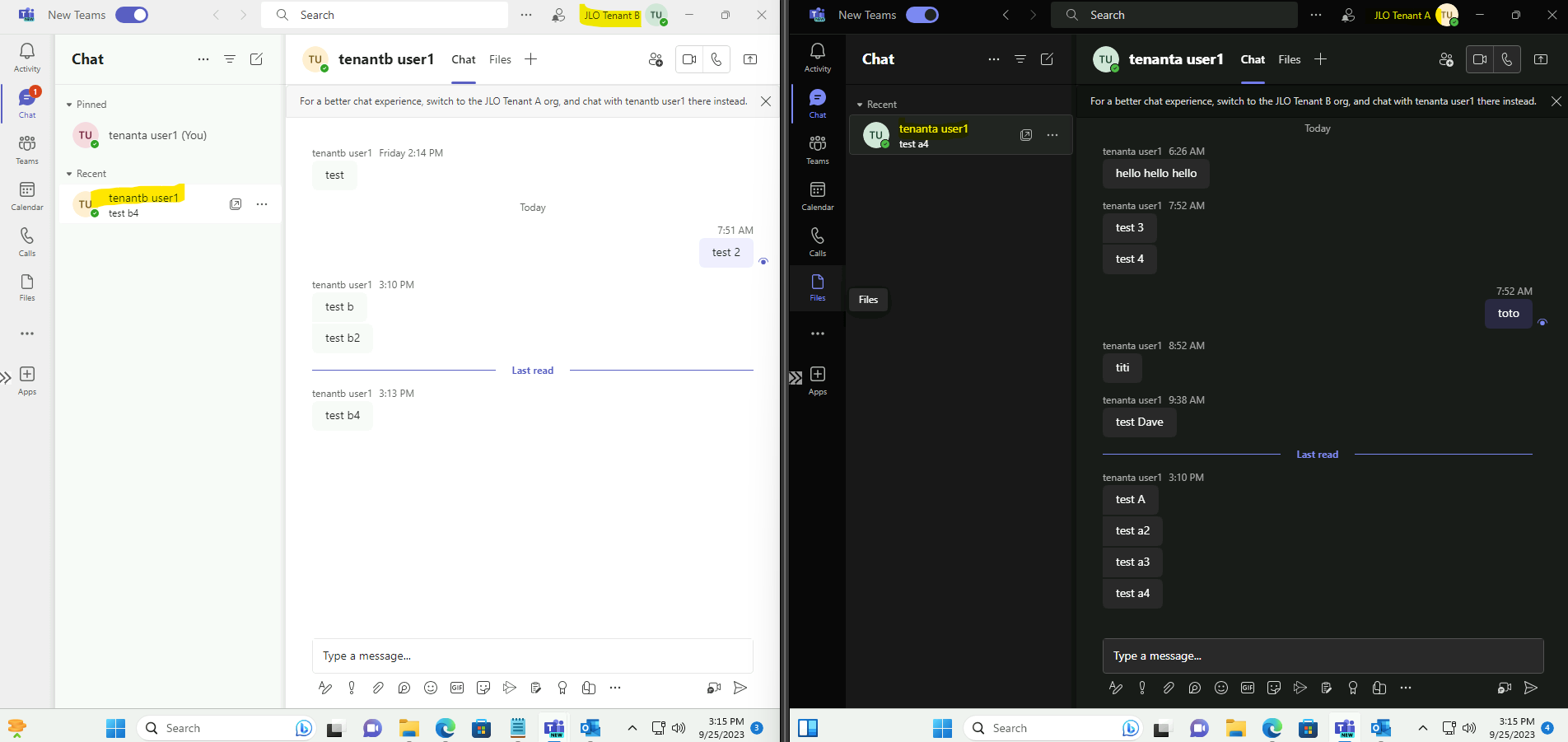Start audio call with tenanta user1
Viewport: 1568px width, 742px height.
[1507, 59]
